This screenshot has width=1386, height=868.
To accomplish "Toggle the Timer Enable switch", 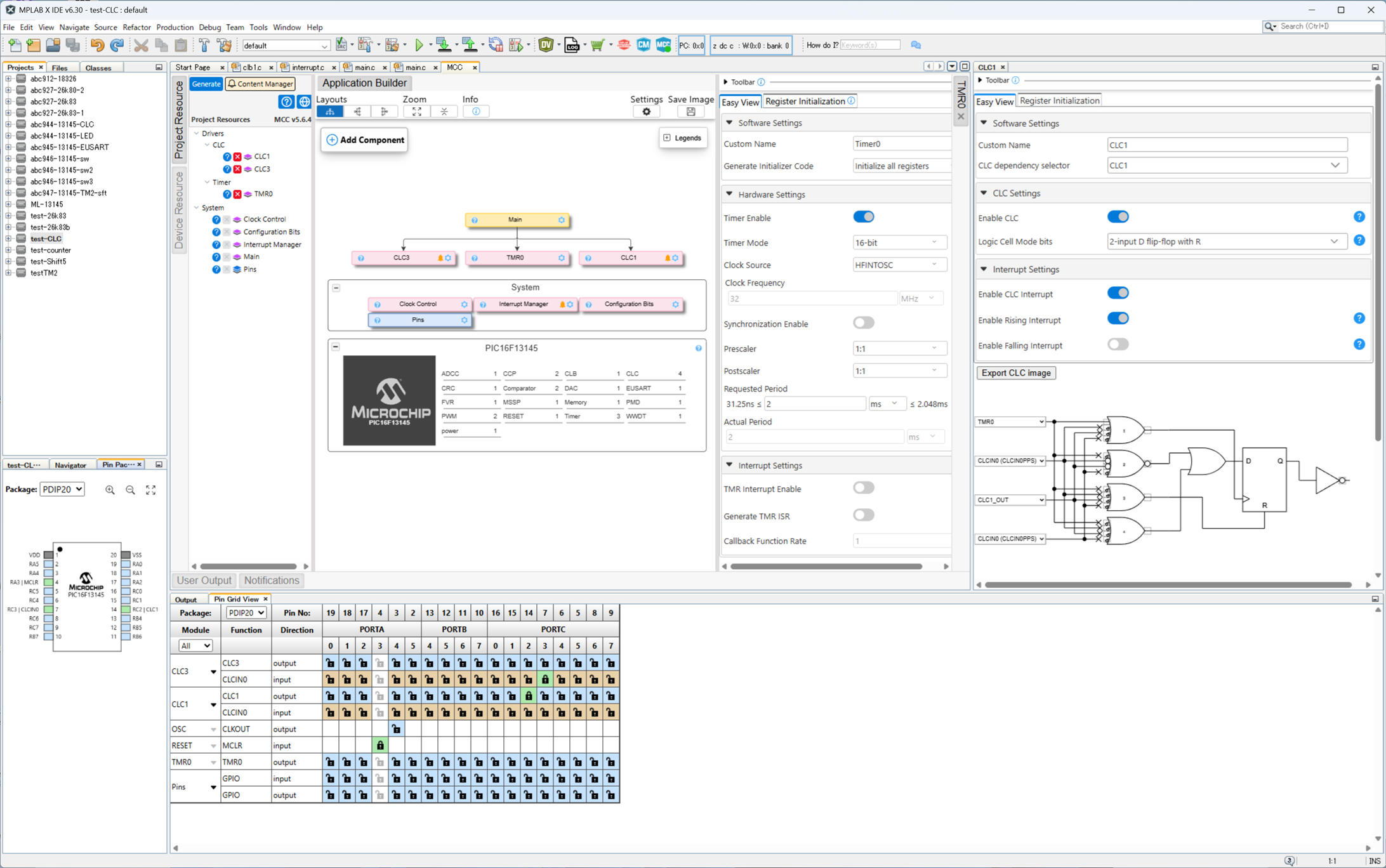I will (864, 217).
